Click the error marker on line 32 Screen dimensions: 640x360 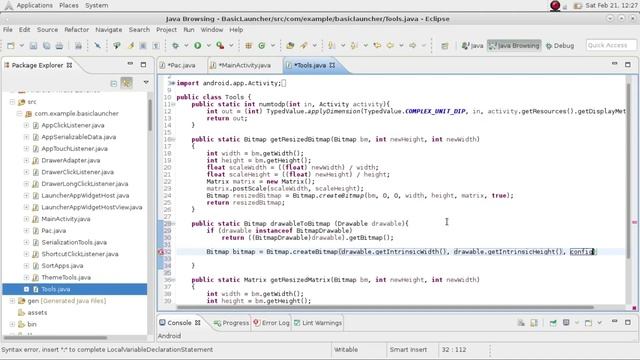pyautogui.click(x=161, y=252)
